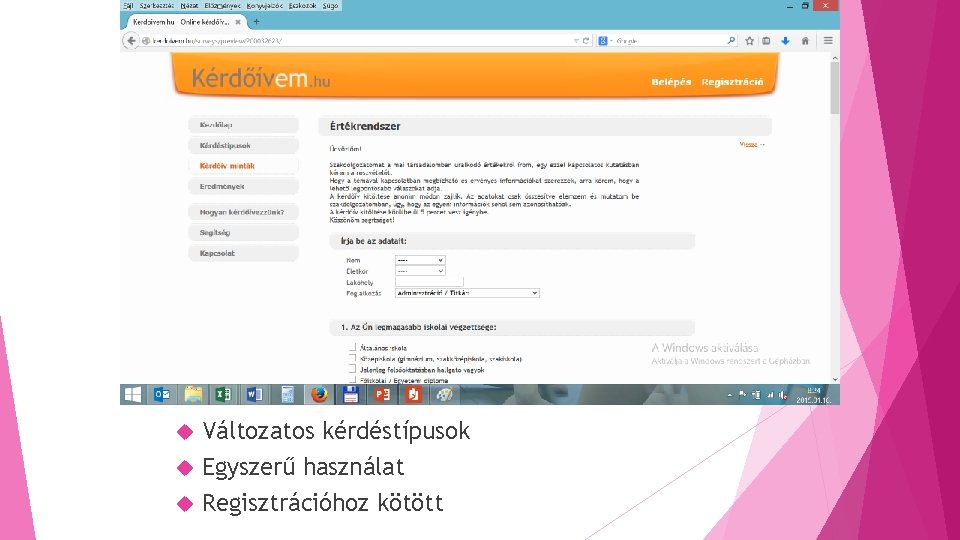960x540 pixels.
Task: Open the URL bar history dropdown arrow
Action: 576,40
